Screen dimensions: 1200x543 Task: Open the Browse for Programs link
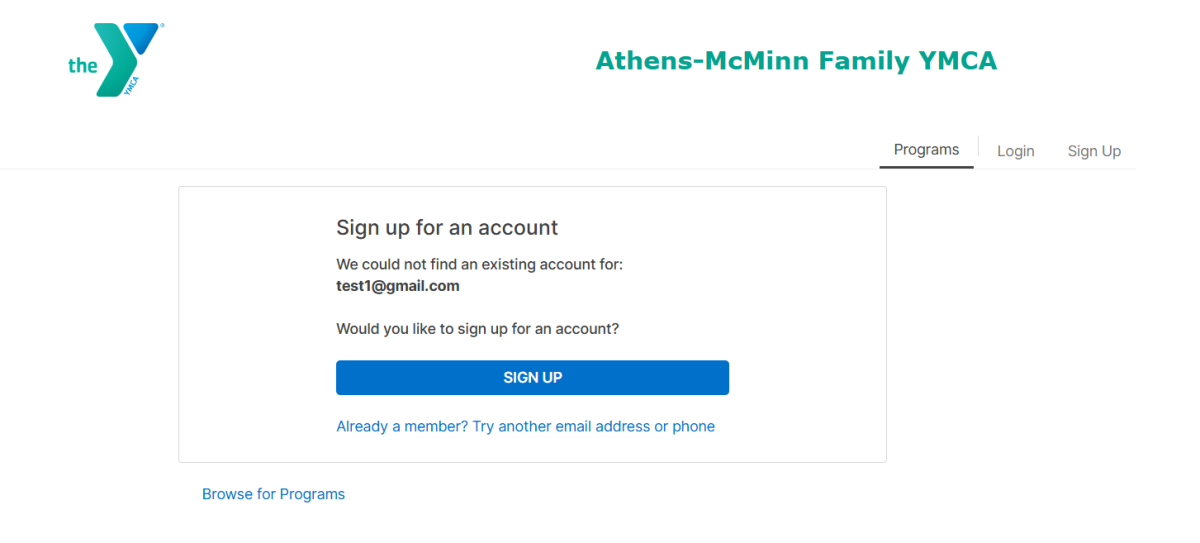pyautogui.click(x=273, y=494)
